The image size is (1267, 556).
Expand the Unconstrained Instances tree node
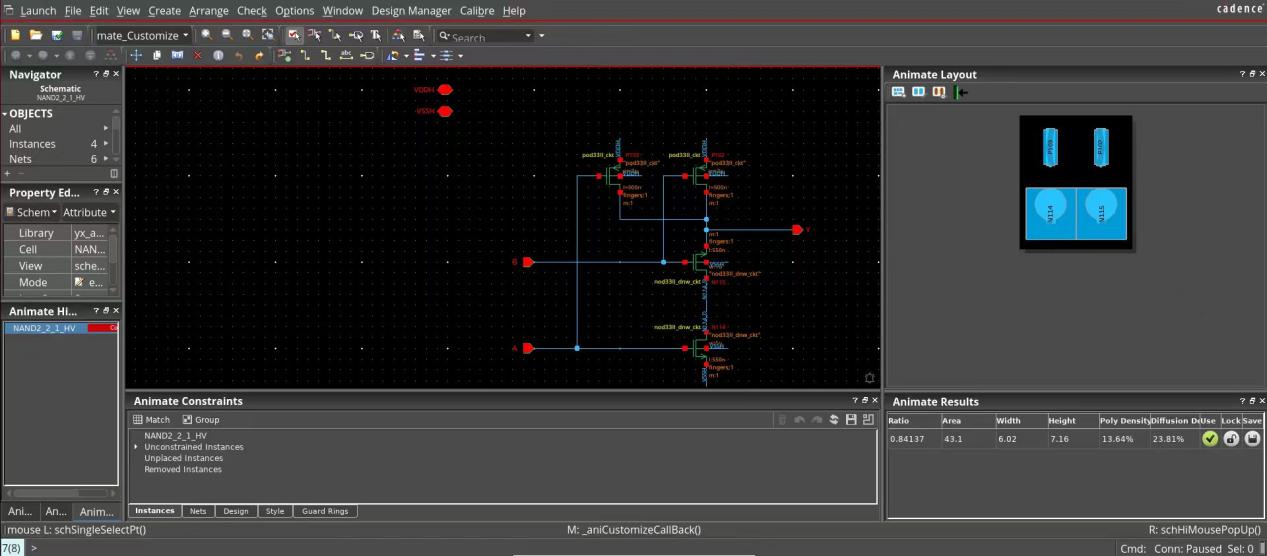[x=136, y=447]
